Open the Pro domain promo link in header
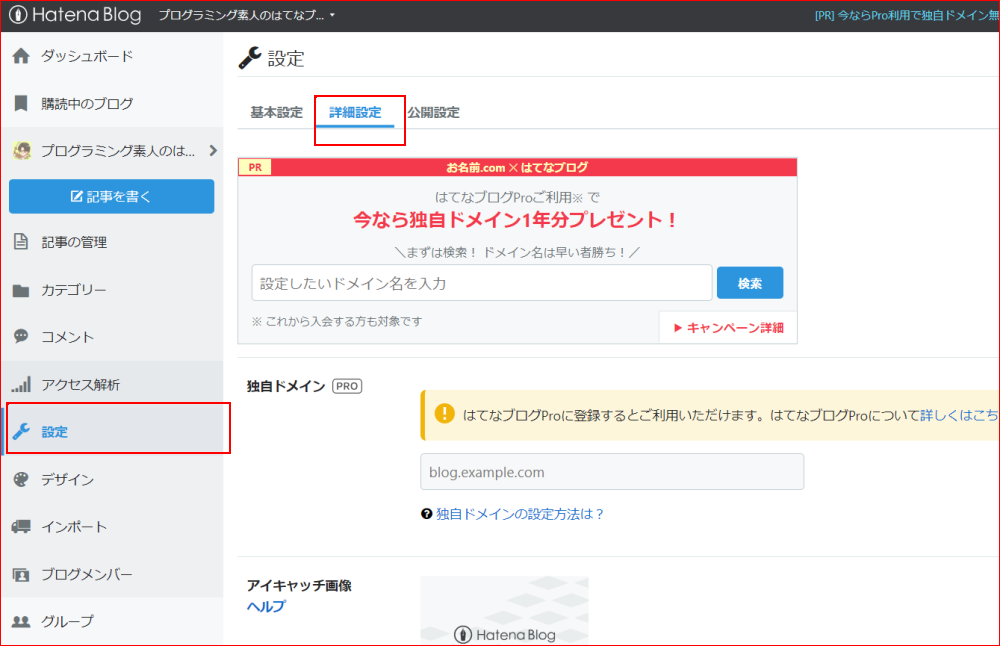This screenshot has width=1000, height=646. (x=907, y=15)
